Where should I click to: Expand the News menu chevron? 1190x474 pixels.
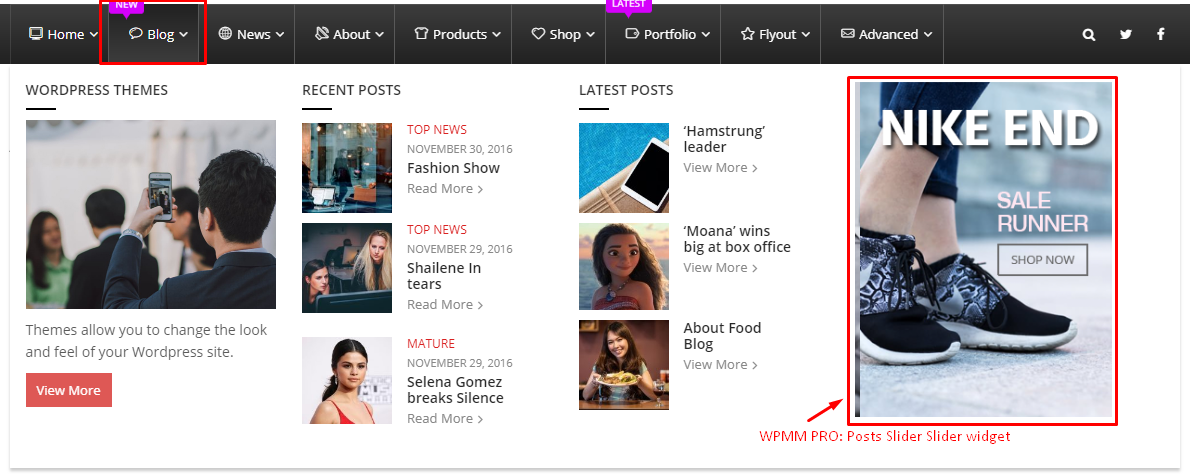(280, 35)
